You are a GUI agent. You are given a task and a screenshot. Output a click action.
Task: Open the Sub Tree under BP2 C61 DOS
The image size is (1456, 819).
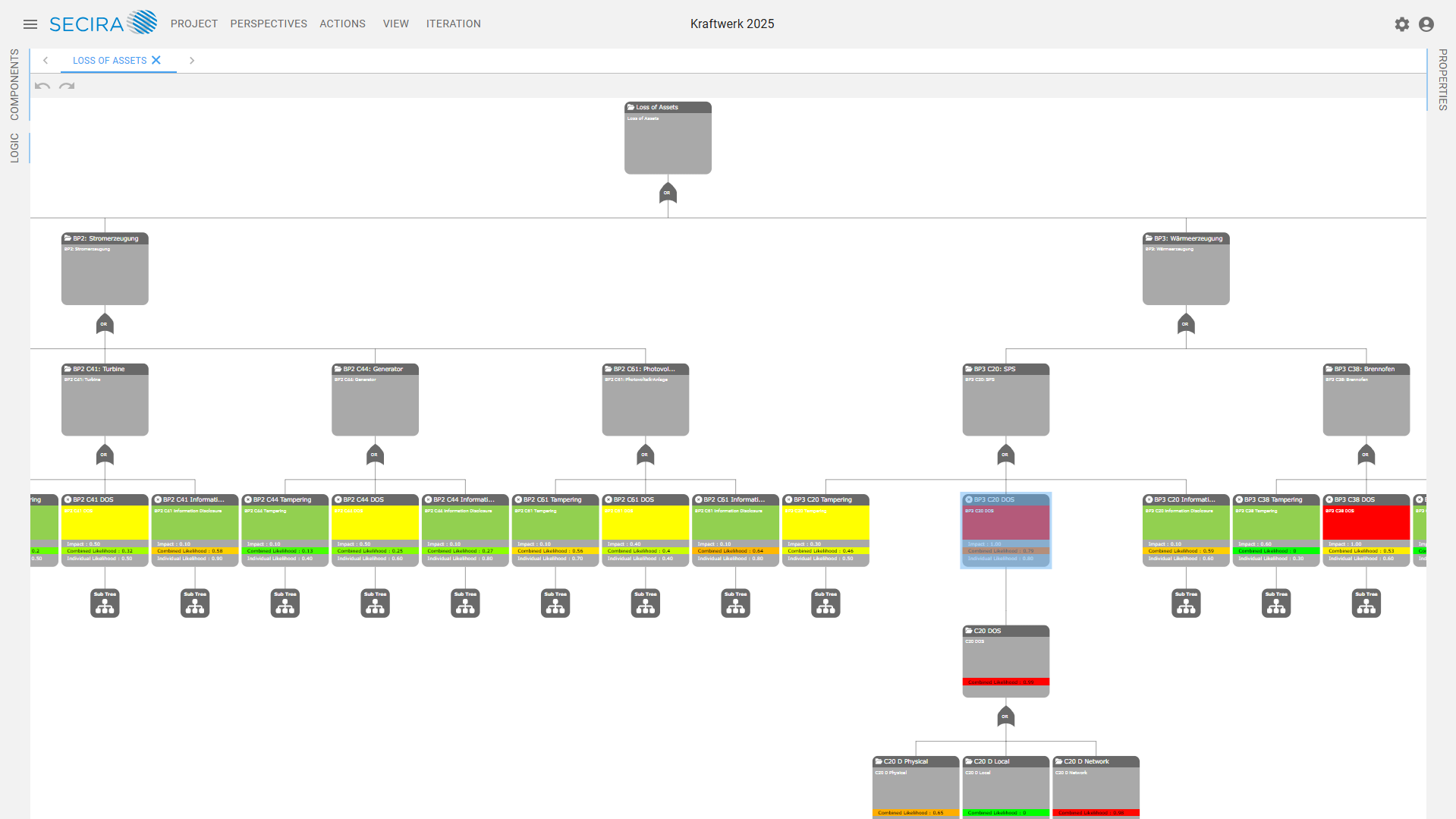tap(645, 603)
